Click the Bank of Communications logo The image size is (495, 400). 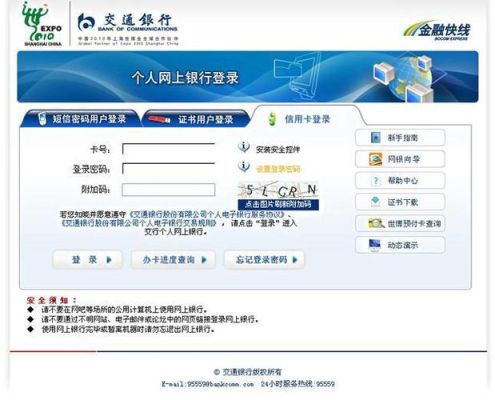128,29
